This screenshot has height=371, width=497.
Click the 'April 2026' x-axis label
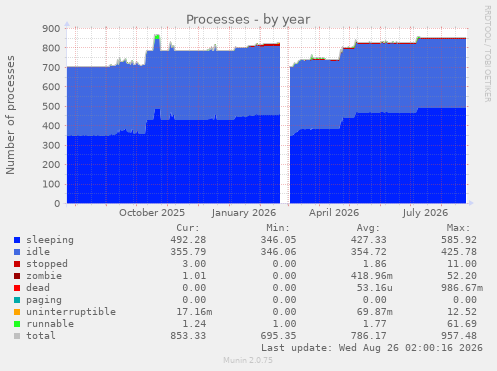point(334,213)
